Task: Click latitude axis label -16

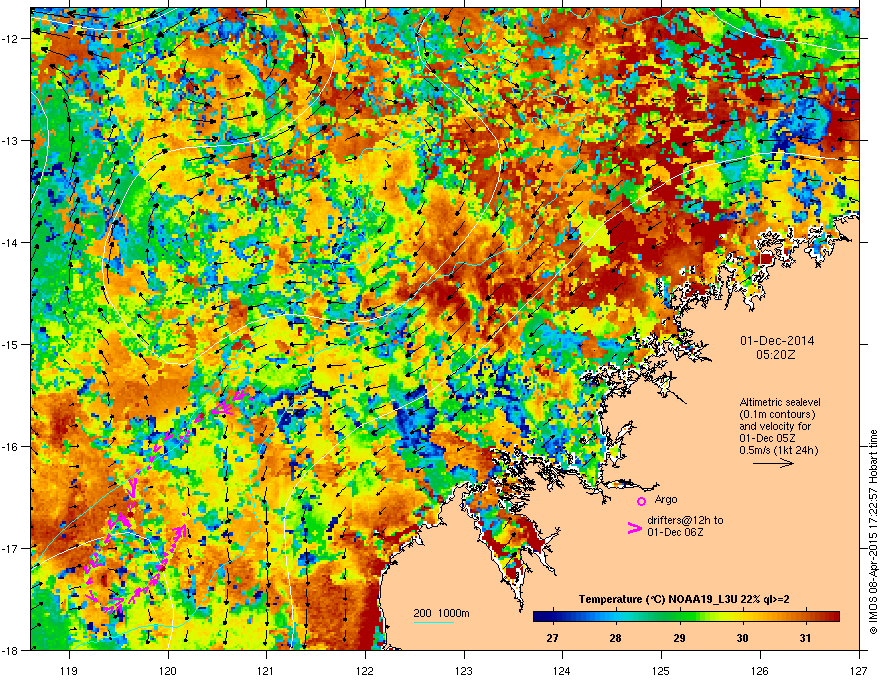Action: coord(11,447)
